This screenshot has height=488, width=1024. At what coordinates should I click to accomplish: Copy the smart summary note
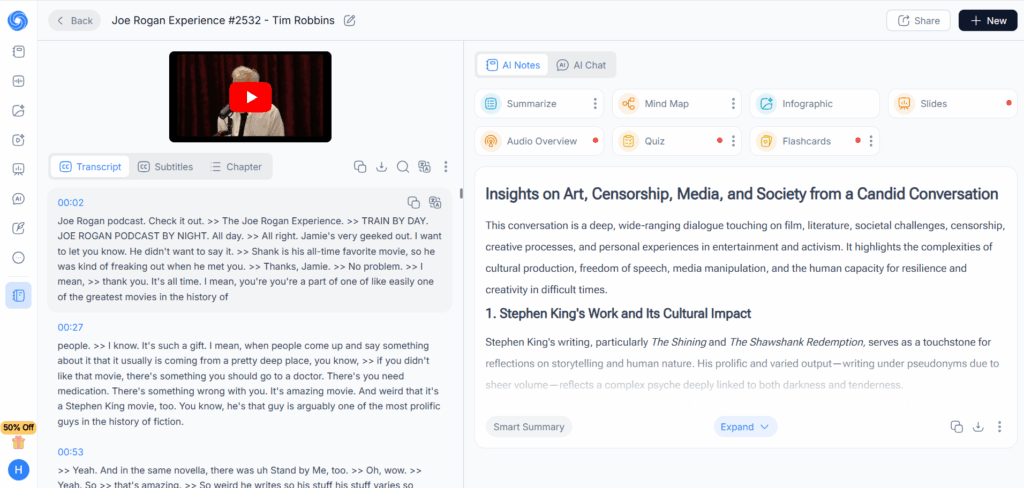coord(957,427)
